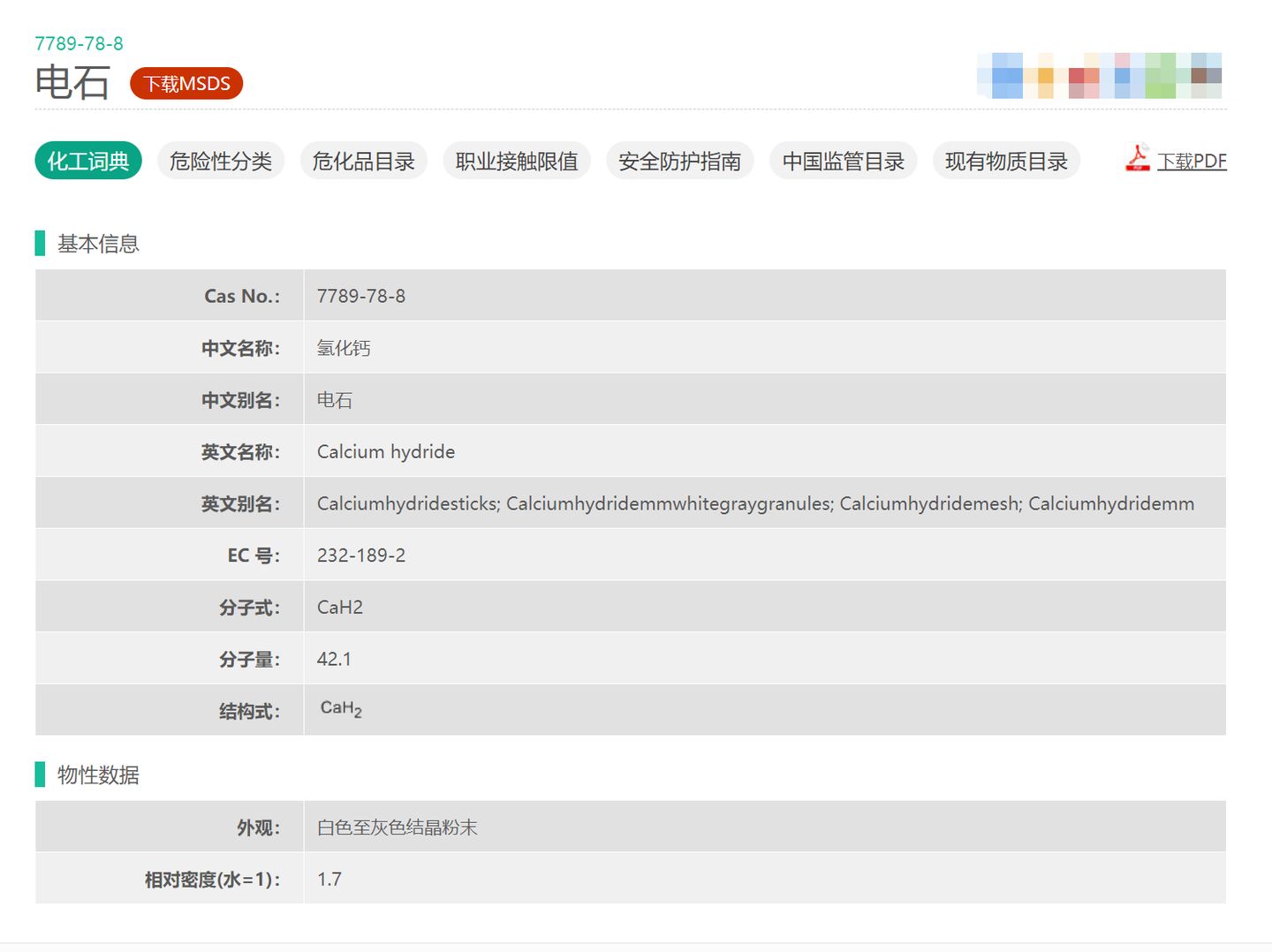1272x952 pixels.
Task: Click the 下载PDF link
Action: pyautogui.click(x=1192, y=162)
